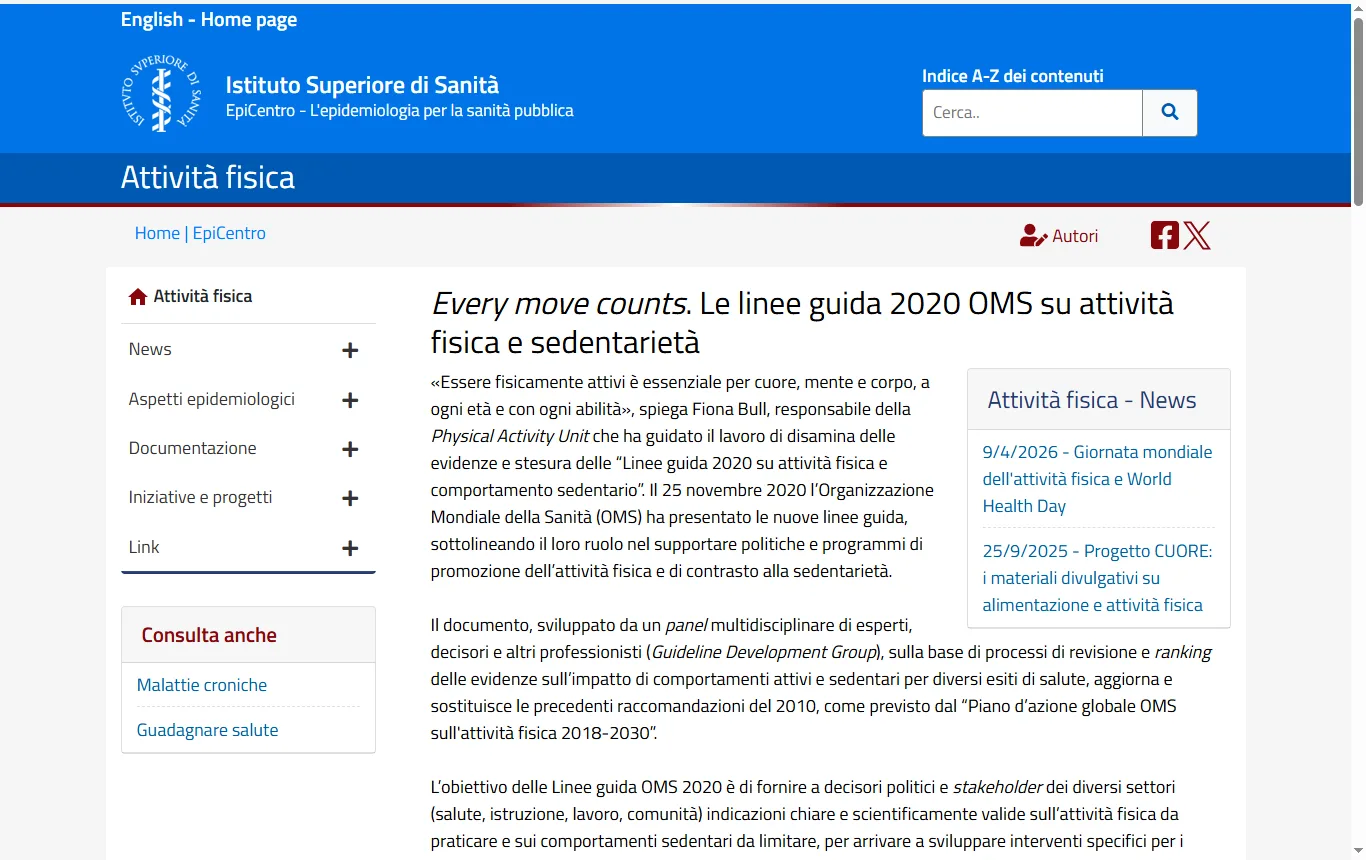
Task: Expand Iniziative e progetti plus icon
Action: pos(350,498)
